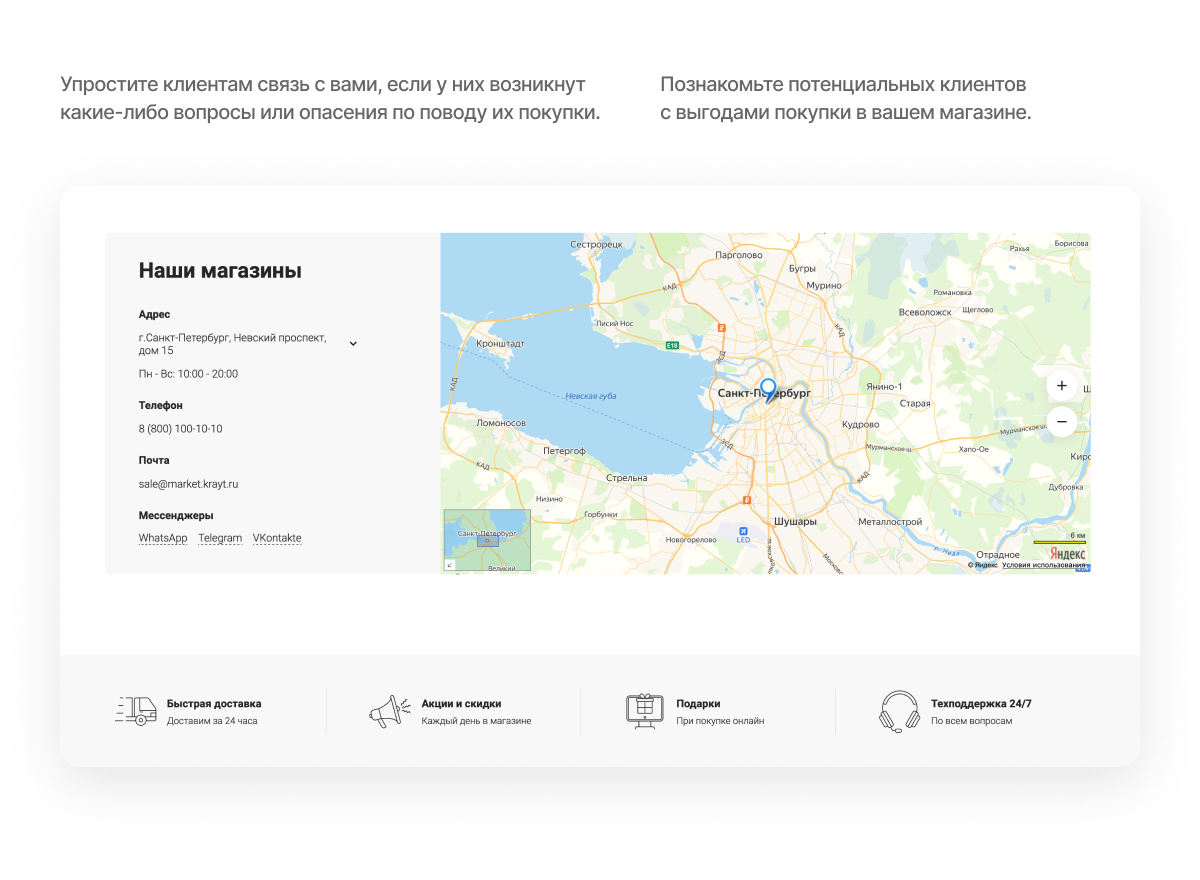1200x880 pixels.
Task: Click 'Шушары' label on the map
Action: pyautogui.click(x=795, y=522)
